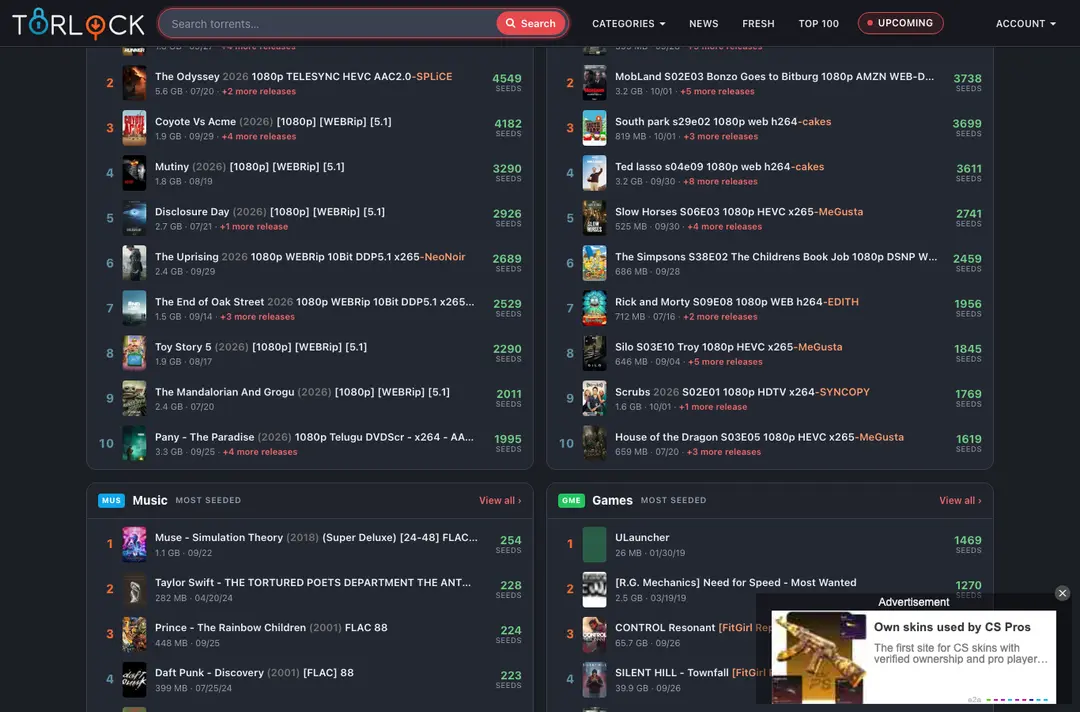Click the Slow Horses S06E03 poster

(x=594, y=218)
